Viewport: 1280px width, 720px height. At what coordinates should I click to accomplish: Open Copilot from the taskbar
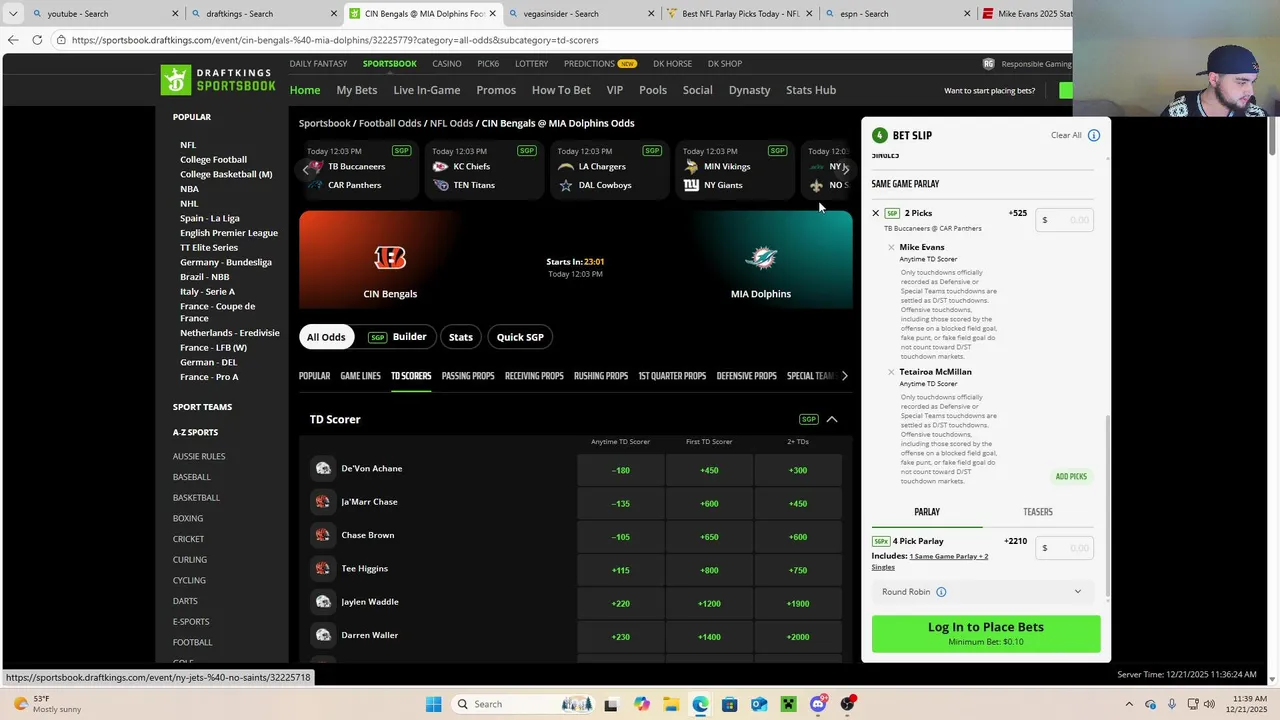[x=641, y=704]
